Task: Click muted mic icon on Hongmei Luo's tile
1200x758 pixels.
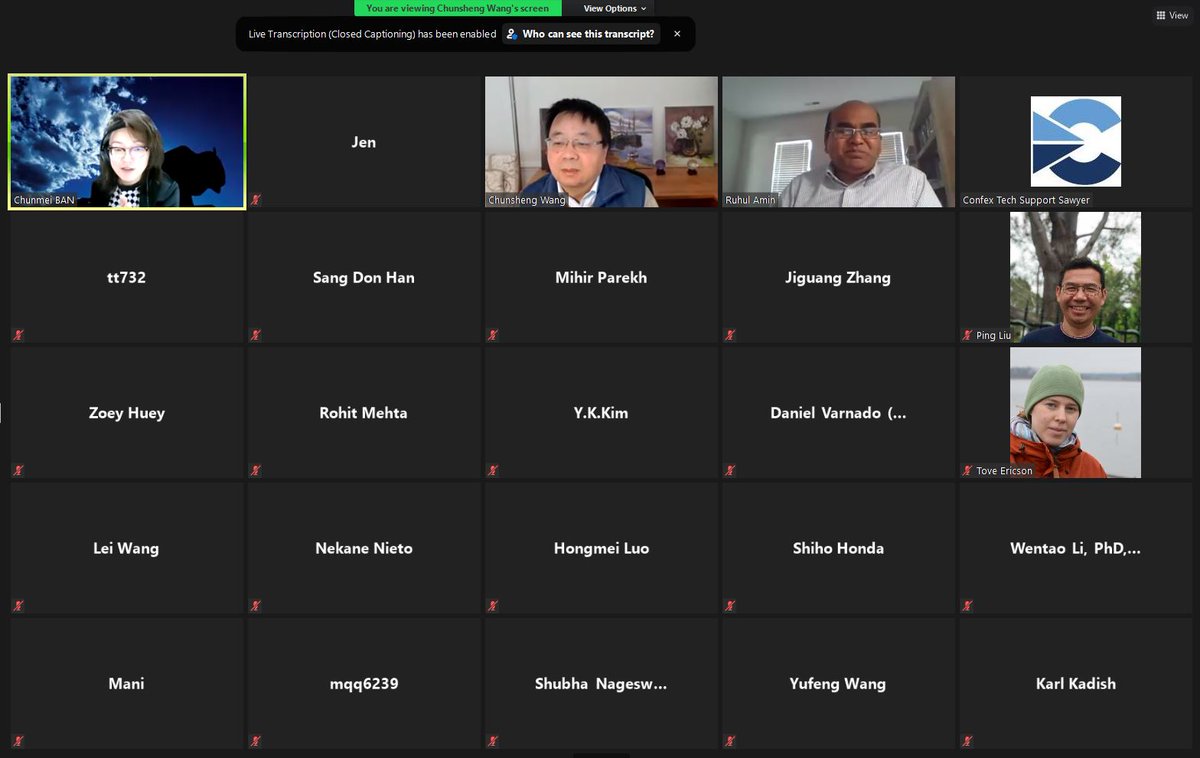Action: pyautogui.click(x=493, y=605)
